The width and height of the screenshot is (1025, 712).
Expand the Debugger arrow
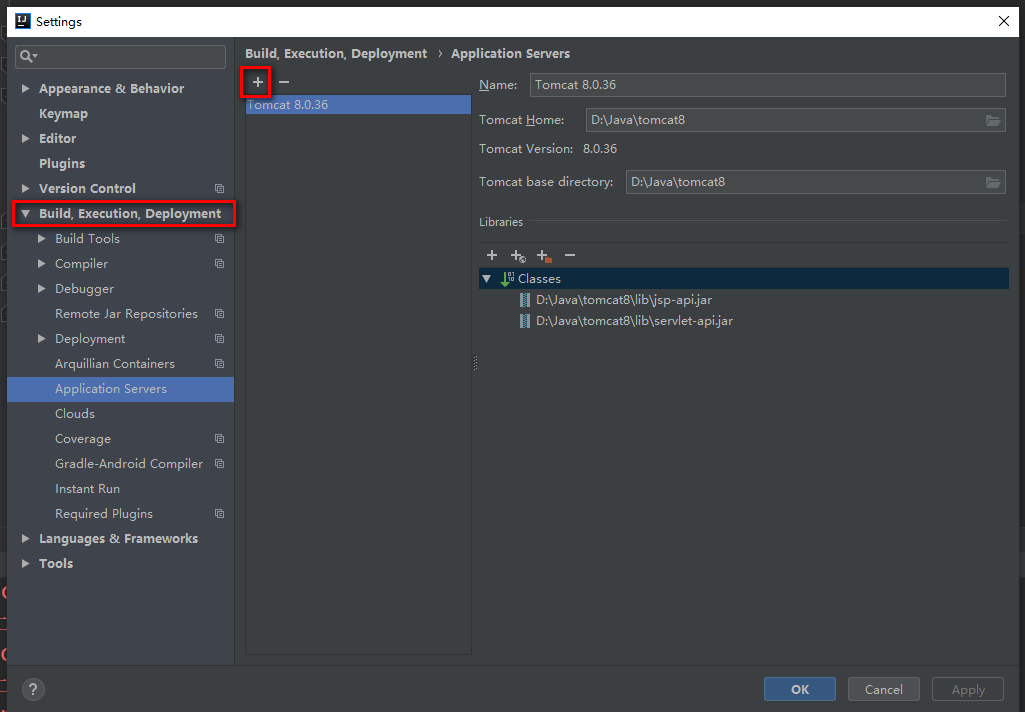42,288
